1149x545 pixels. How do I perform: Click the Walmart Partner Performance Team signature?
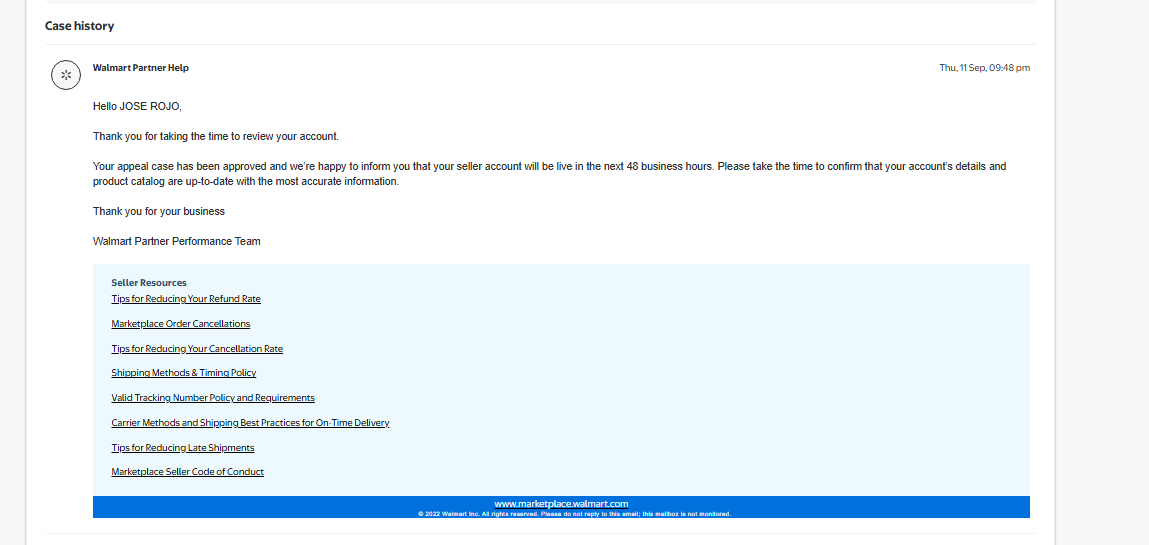pyautogui.click(x=177, y=241)
